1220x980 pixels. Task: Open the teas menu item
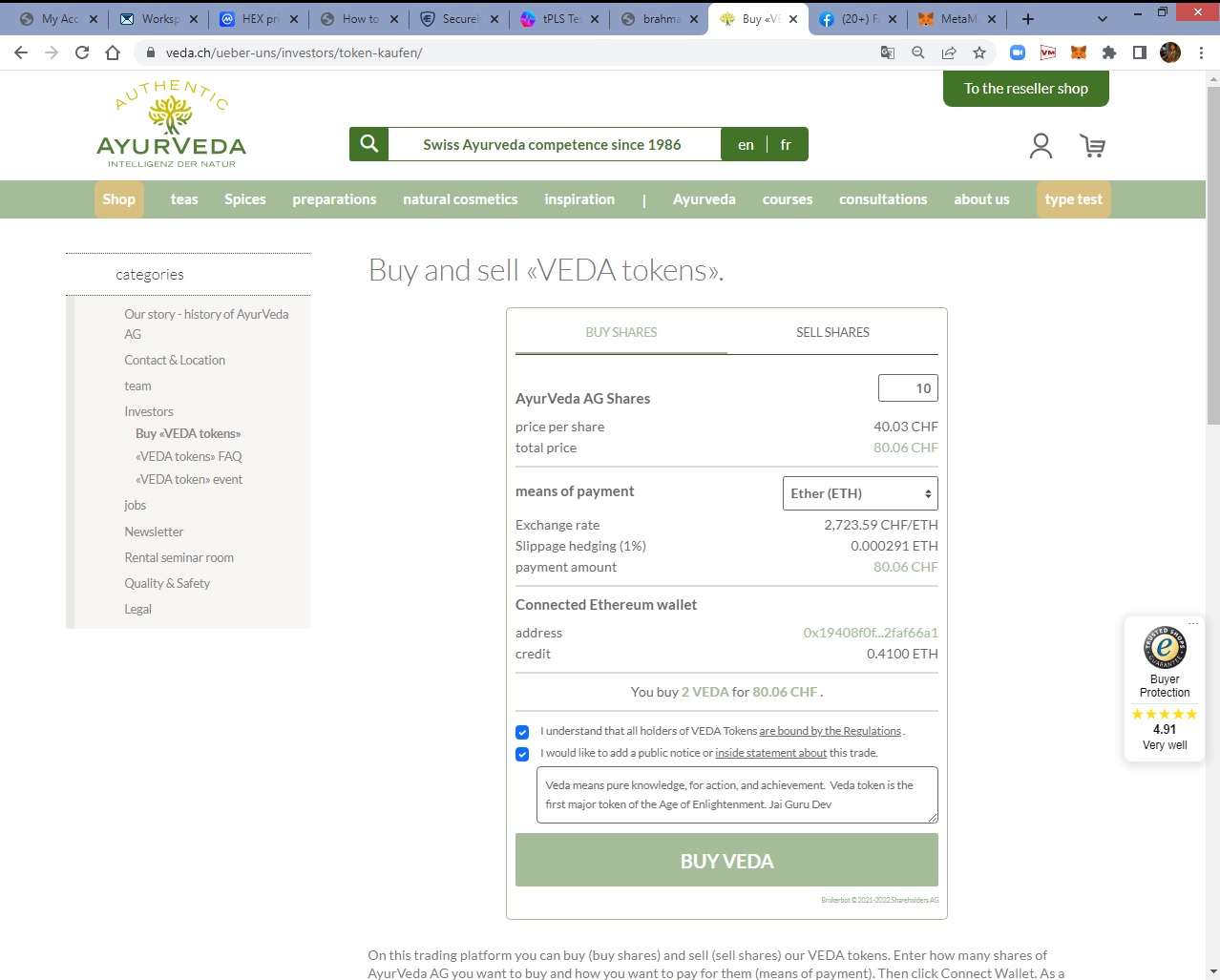point(184,199)
